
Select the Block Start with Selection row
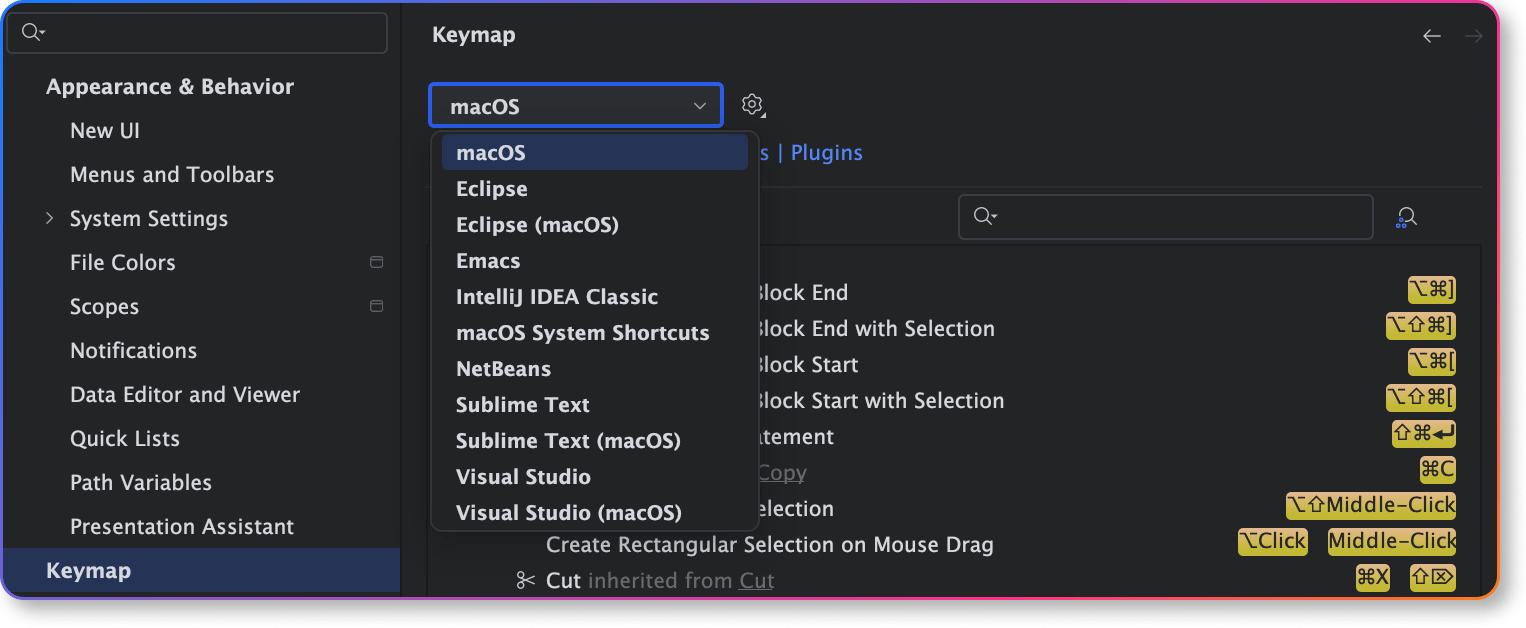pyautogui.click(x=956, y=401)
